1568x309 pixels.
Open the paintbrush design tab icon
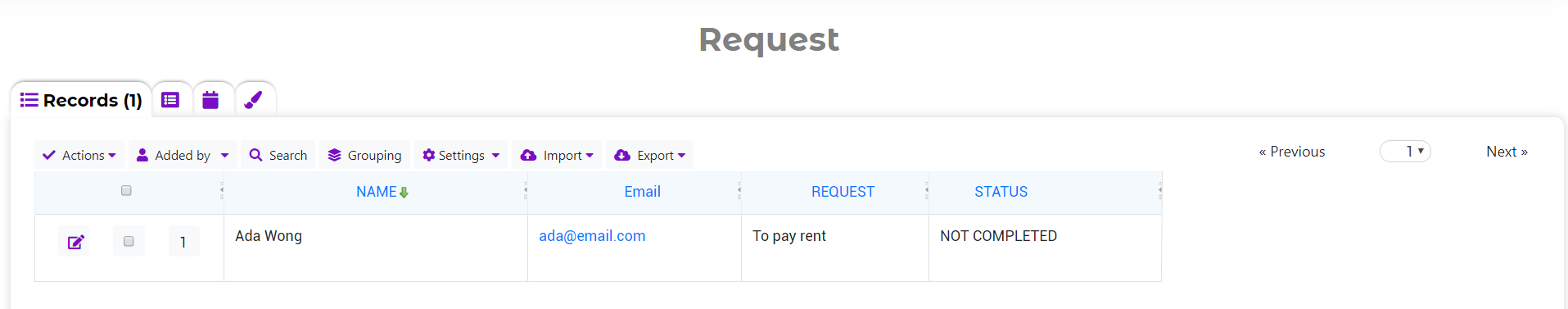tap(253, 100)
